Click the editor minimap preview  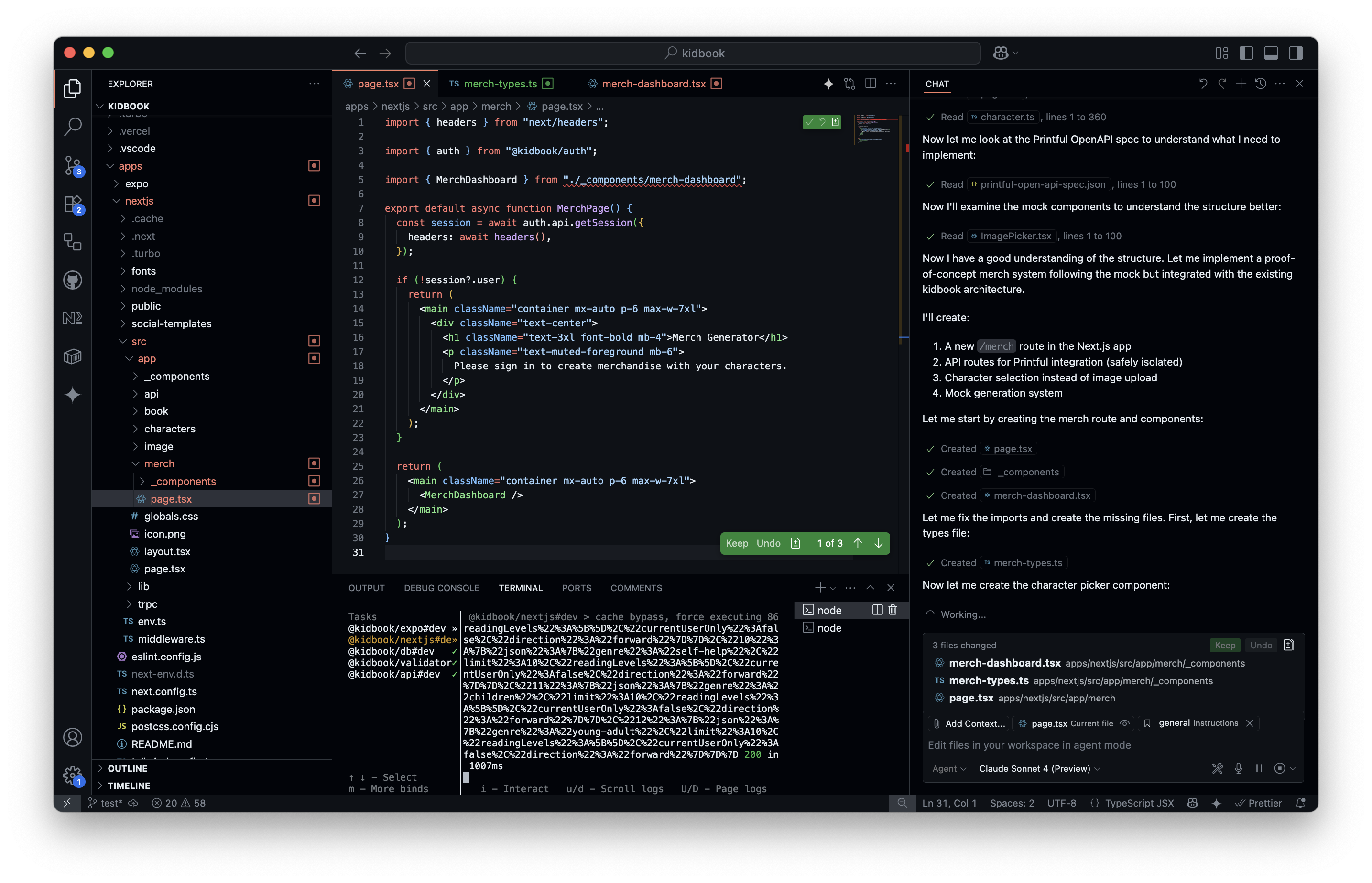pyautogui.click(x=872, y=129)
